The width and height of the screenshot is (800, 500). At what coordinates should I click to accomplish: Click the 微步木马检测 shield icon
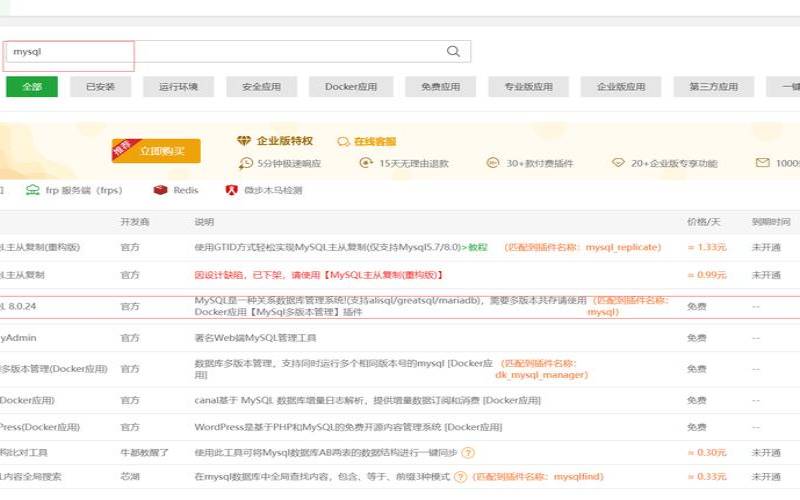coord(232,190)
